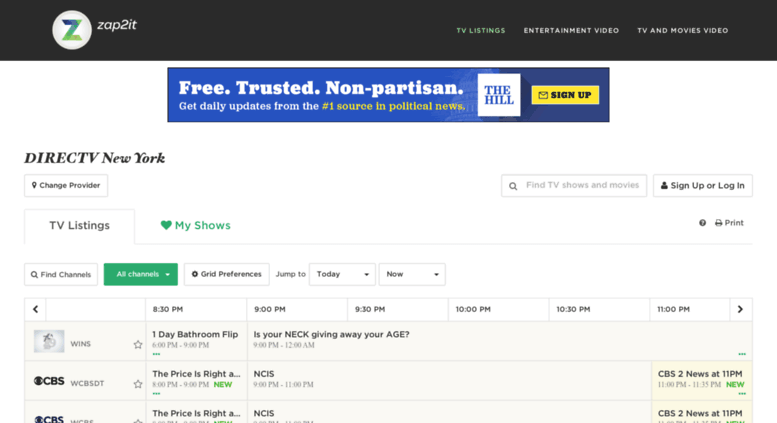Click the CBS logo for WCBSDT
Viewport: 777px width, 423px height.
(x=49, y=381)
